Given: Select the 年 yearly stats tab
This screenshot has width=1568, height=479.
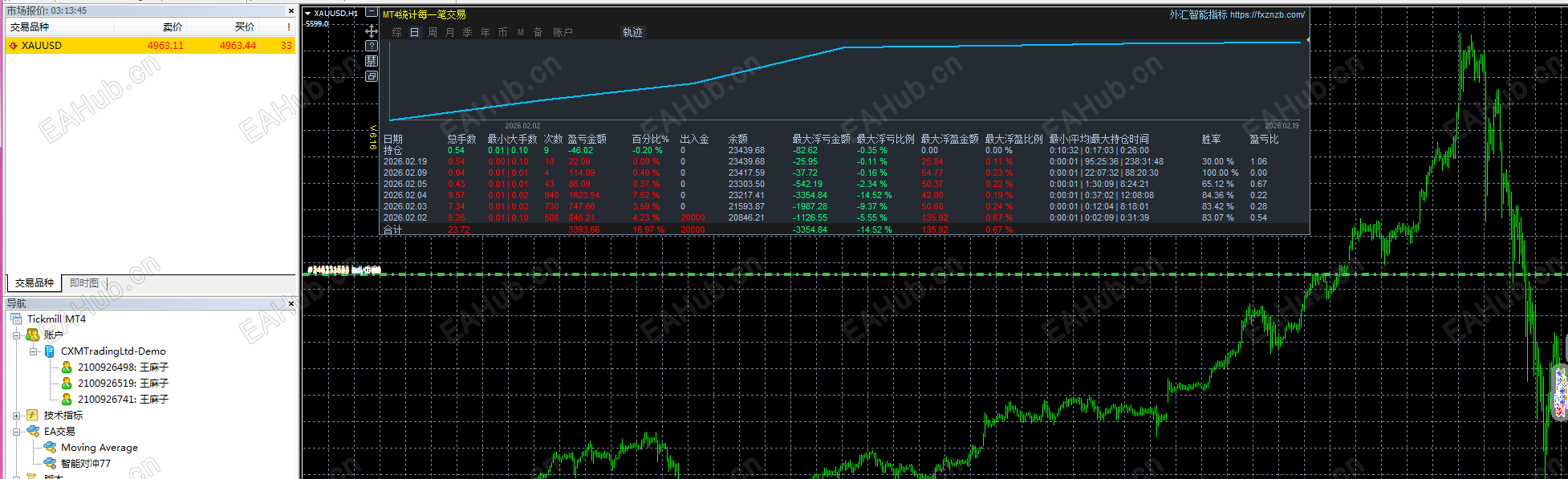Looking at the screenshot, I should click(x=485, y=32).
